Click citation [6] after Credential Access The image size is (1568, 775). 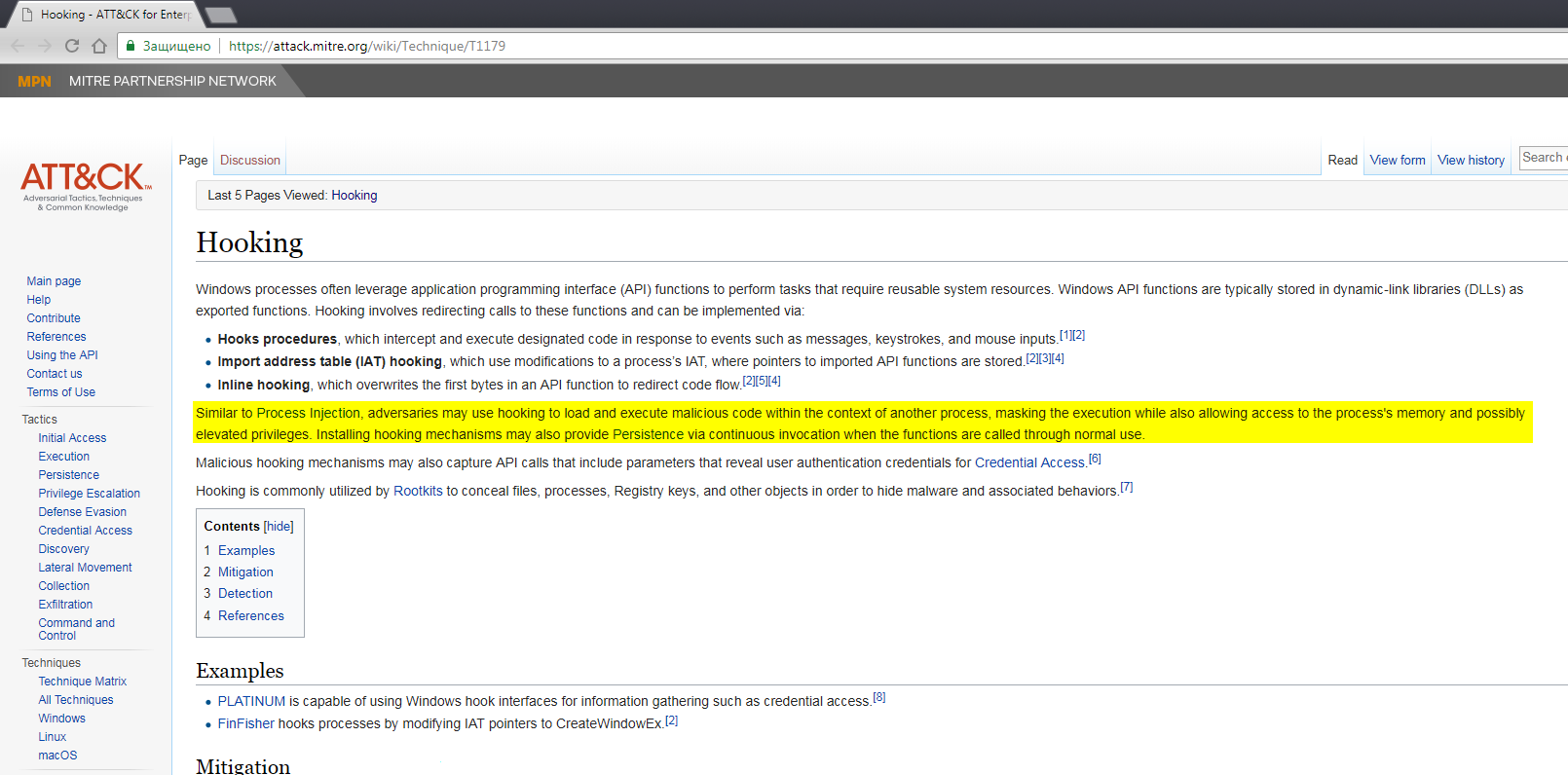tap(1095, 459)
